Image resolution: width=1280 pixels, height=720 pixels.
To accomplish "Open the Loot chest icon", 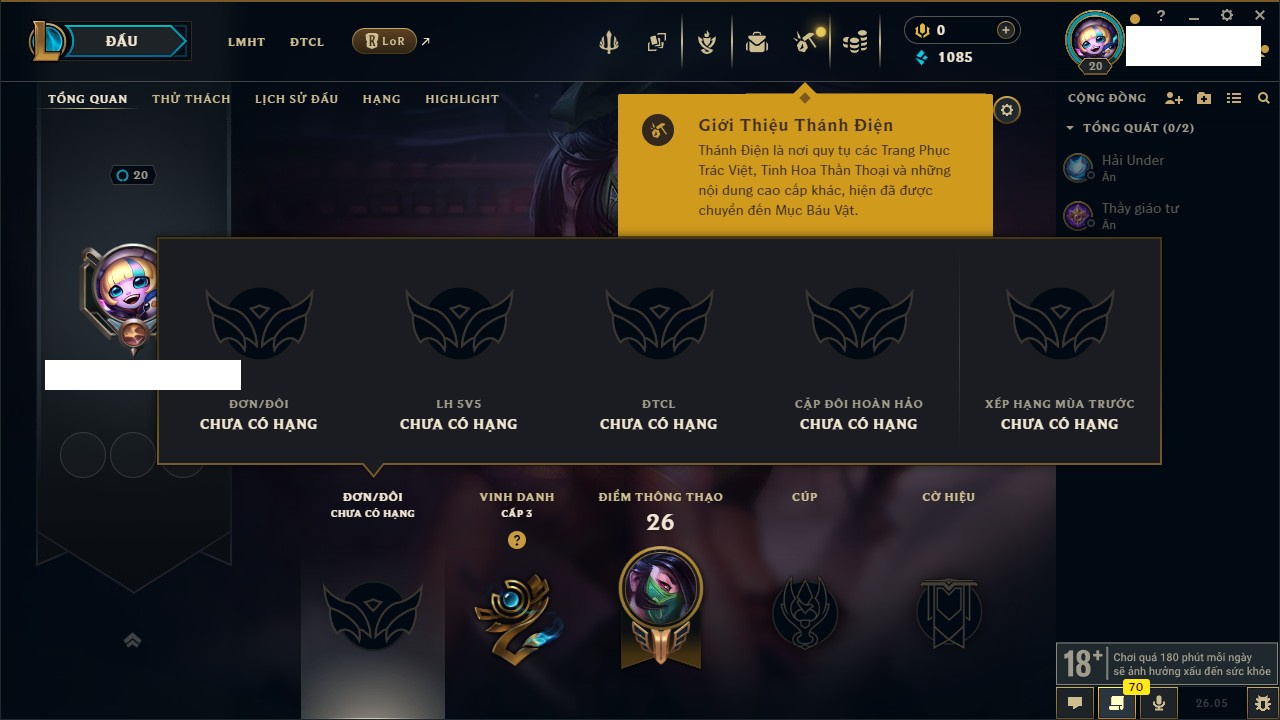I will point(756,42).
